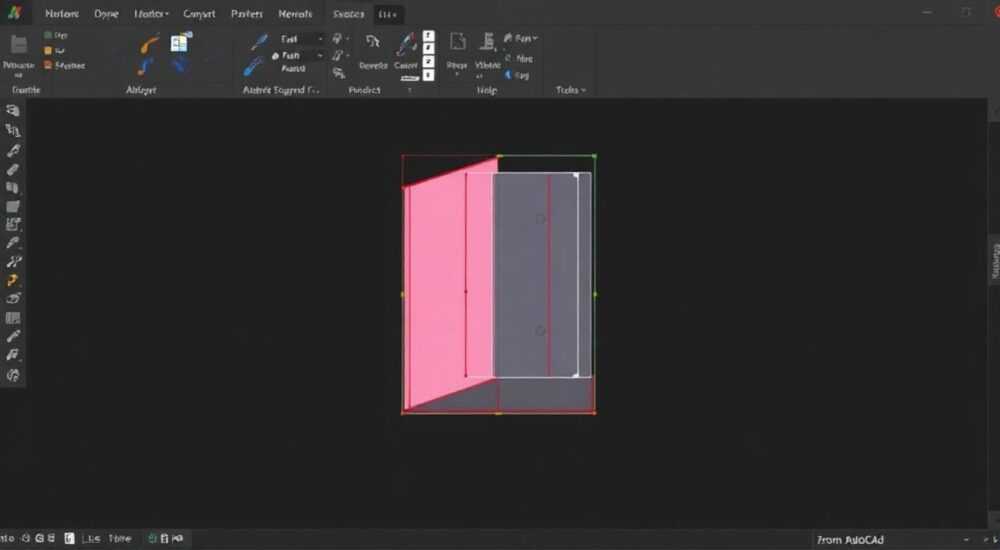Screen dimensions: 1000x550
Task: Select the orange curved arc tool icon
Action: [148, 45]
